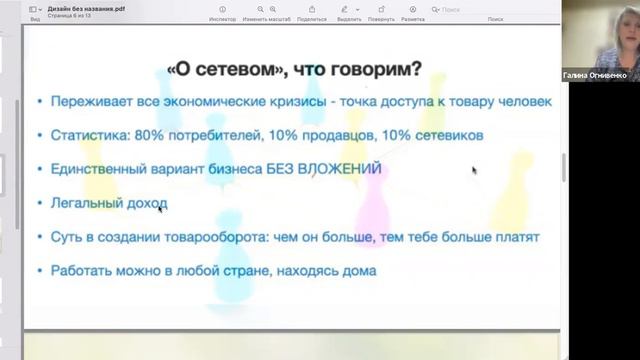This screenshot has height=360, width=640.
Task: Open the Share icon in toolbar
Action: point(312,9)
